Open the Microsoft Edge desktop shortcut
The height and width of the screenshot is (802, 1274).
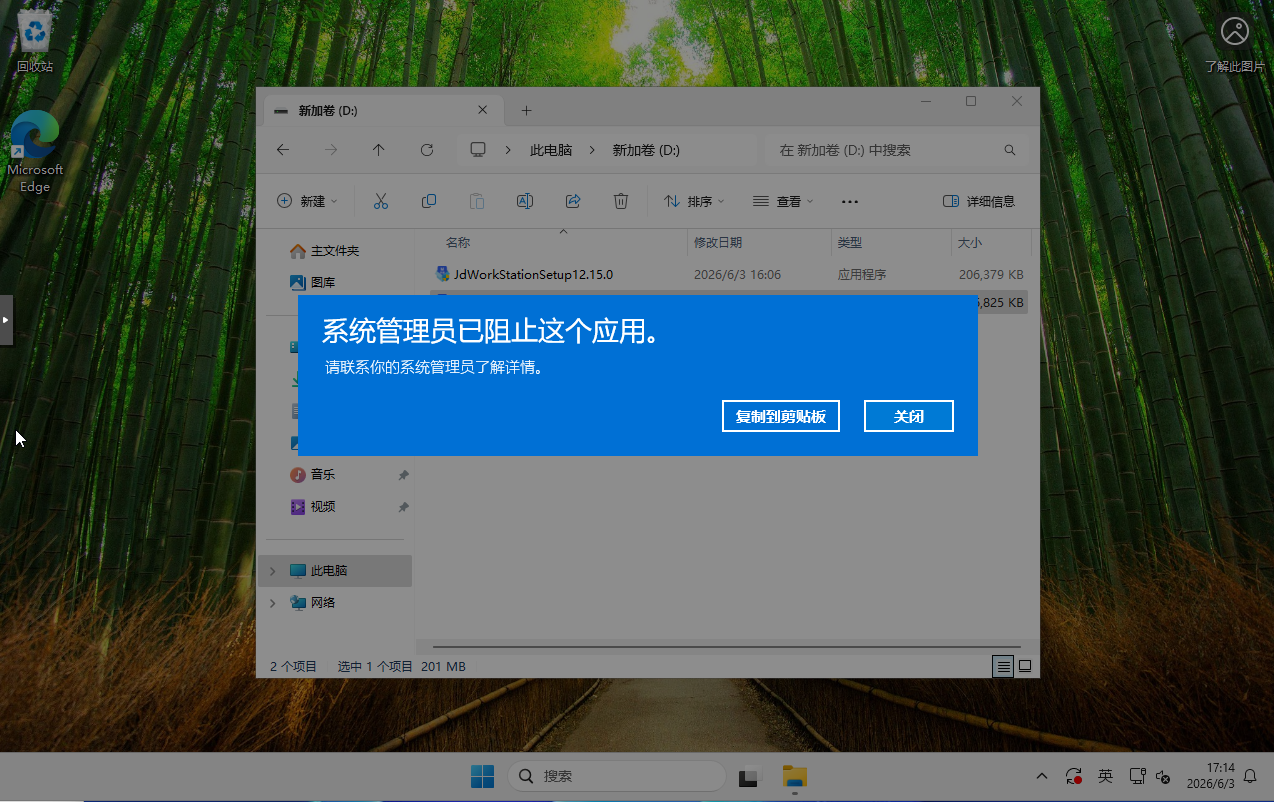(35, 151)
